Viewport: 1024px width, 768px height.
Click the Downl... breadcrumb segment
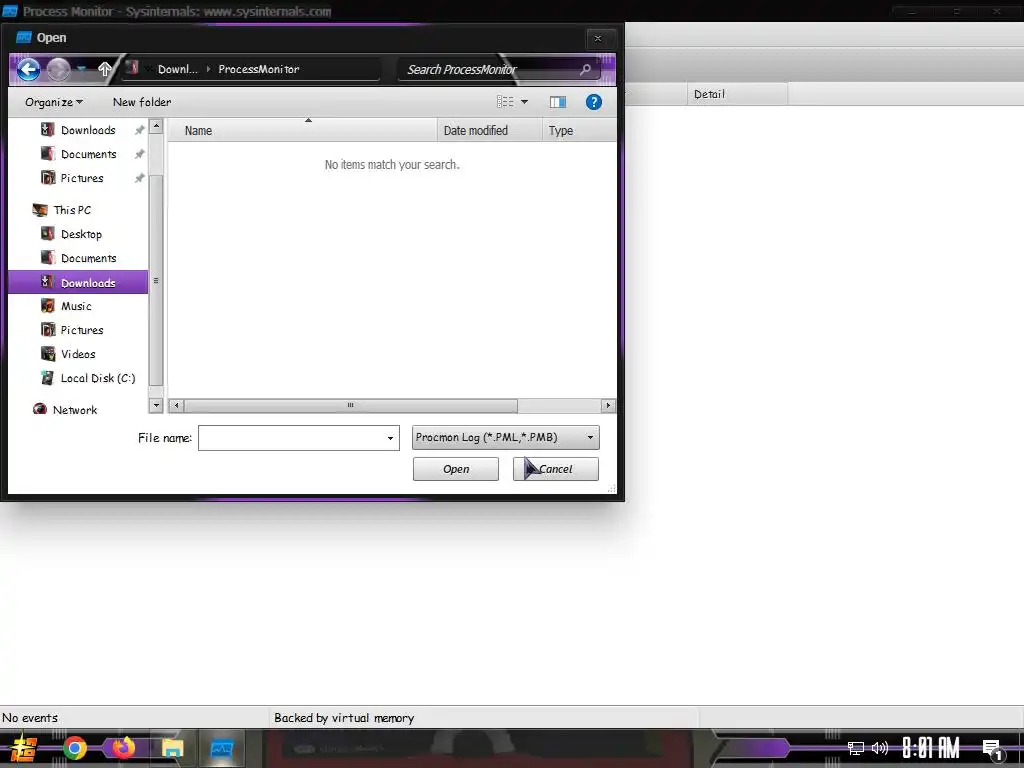pos(178,69)
